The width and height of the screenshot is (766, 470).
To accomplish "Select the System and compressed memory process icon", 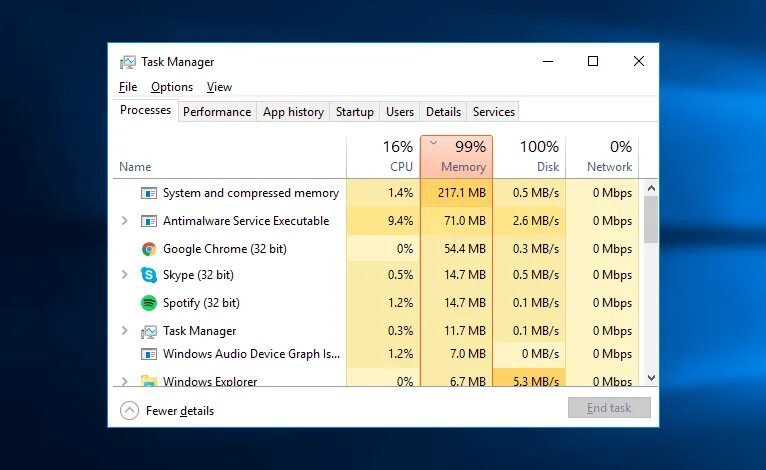I will click(x=149, y=193).
